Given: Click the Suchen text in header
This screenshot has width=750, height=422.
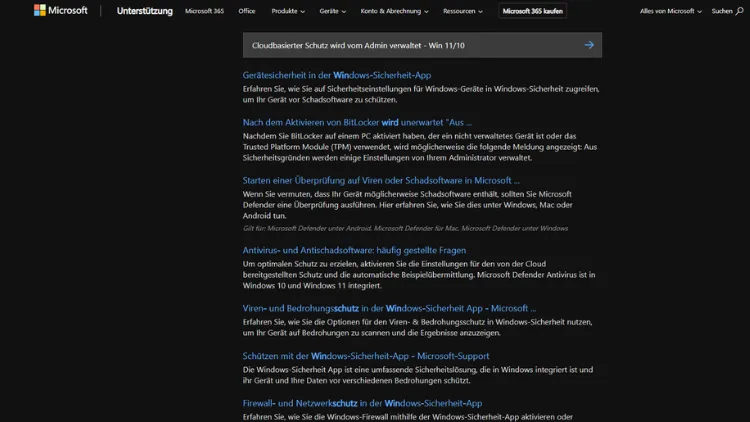Looking at the screenshot, I should [x=722, y=11].
